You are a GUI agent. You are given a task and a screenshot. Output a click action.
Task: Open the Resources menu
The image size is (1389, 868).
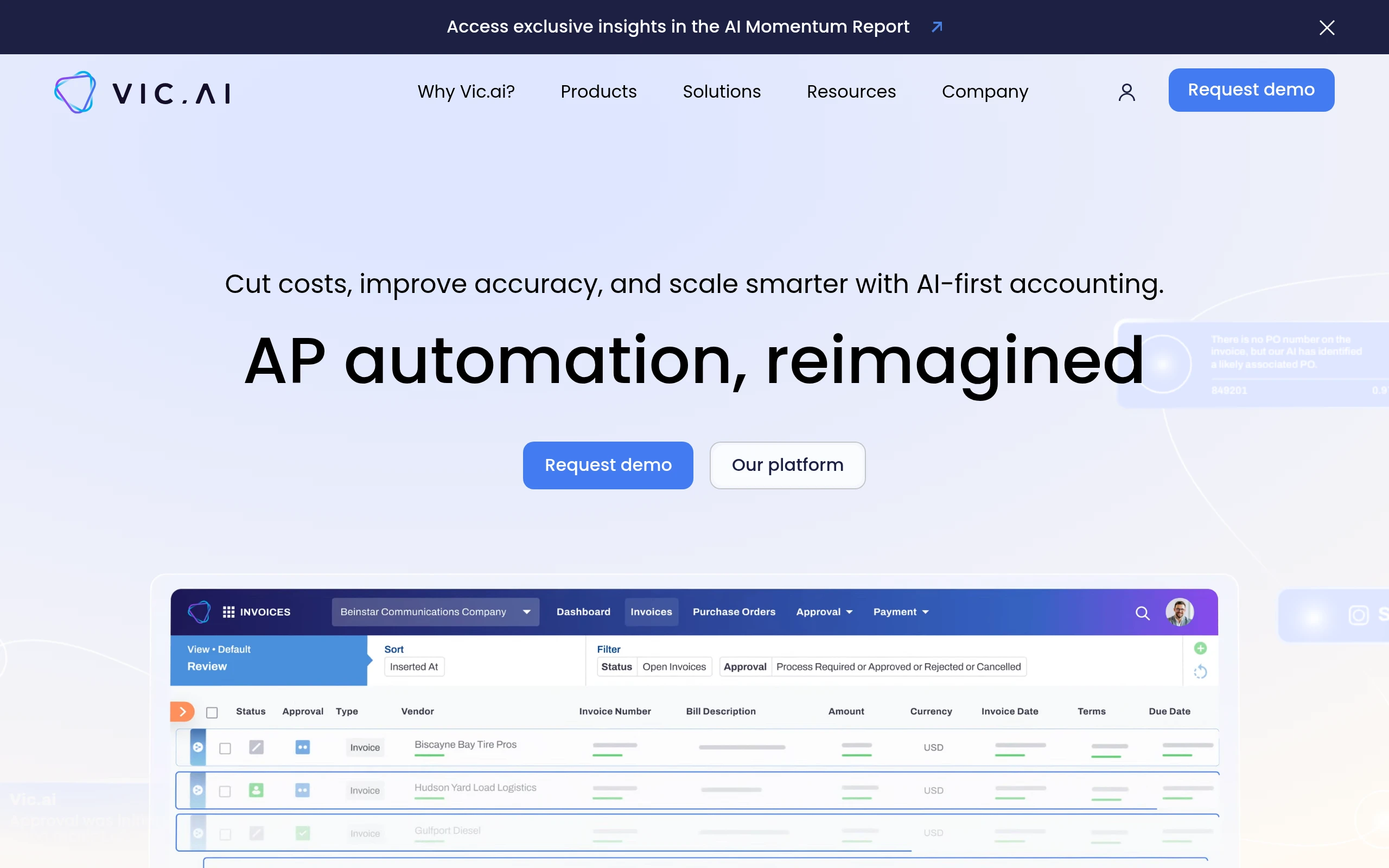(x=851, y=92)
